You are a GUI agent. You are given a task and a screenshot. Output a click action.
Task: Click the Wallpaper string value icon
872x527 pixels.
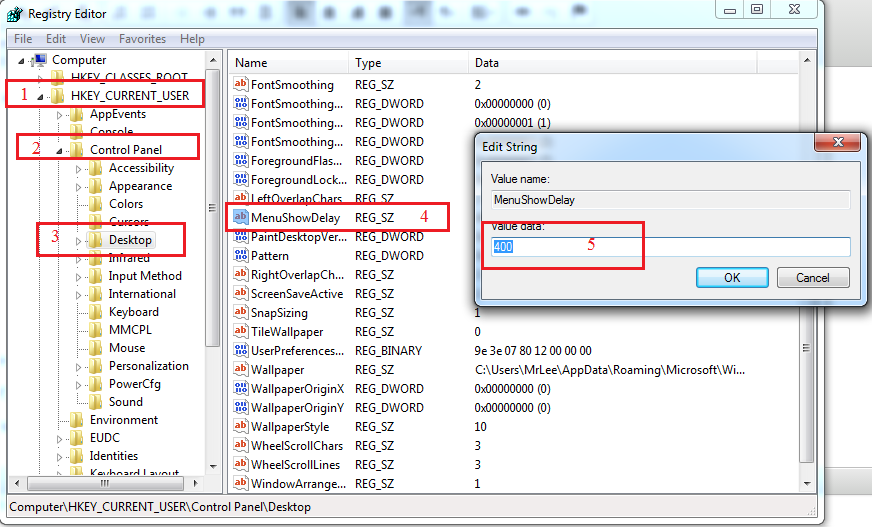click(240, 369)
